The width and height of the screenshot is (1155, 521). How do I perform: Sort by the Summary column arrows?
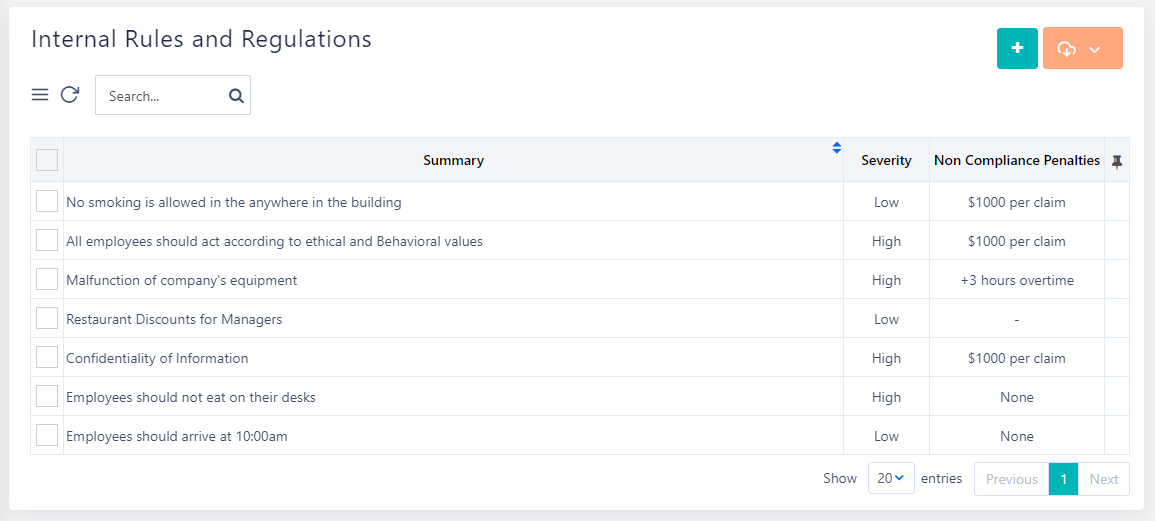coord(837,148)
